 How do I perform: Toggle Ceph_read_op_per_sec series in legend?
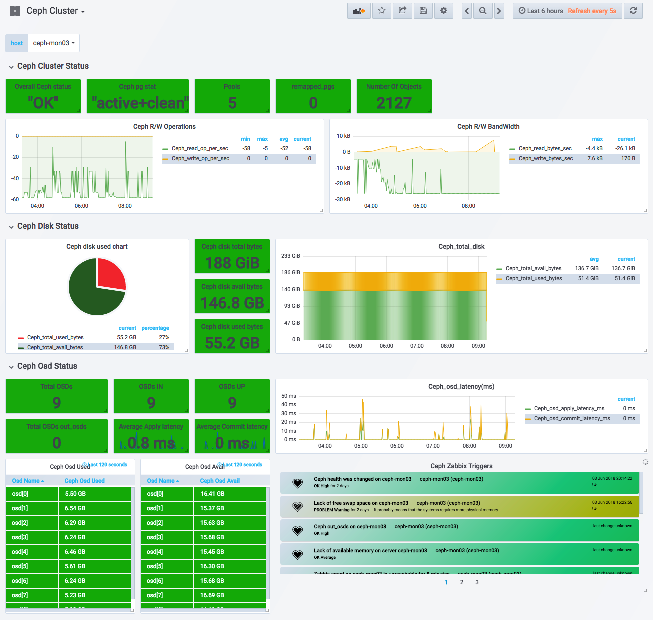199,148
